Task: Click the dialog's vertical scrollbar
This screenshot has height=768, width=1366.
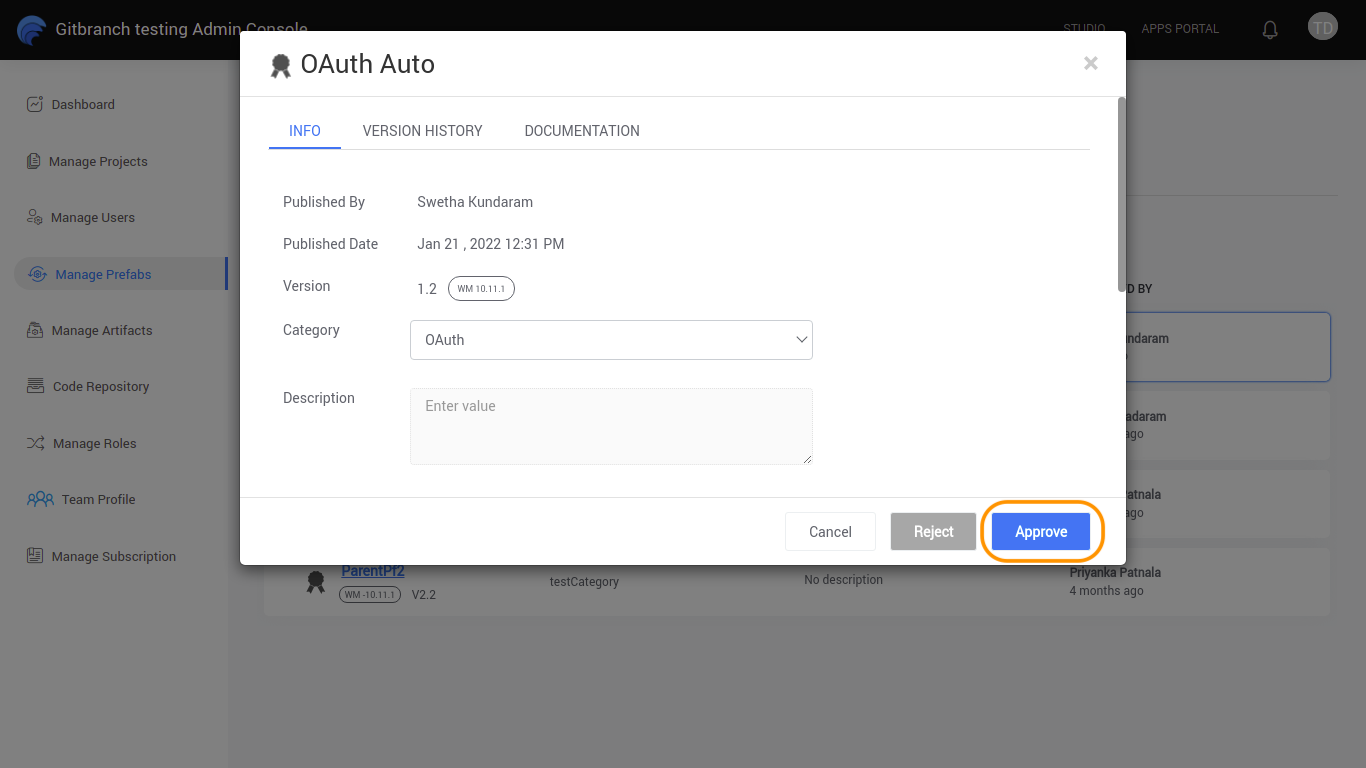Action: (x=1121, y=194)
